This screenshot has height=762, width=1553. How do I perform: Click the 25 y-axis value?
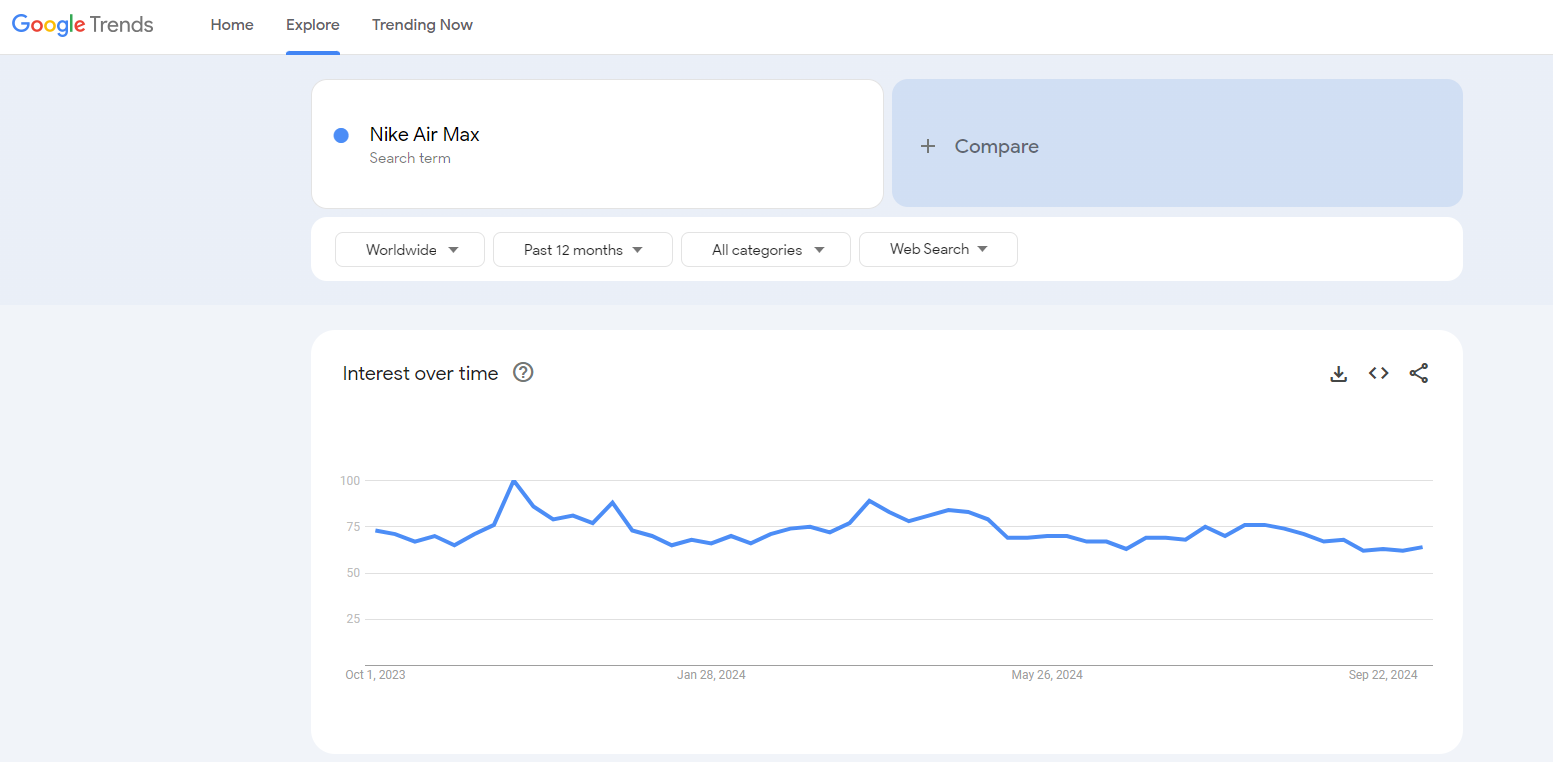click(x=353, y=619)
